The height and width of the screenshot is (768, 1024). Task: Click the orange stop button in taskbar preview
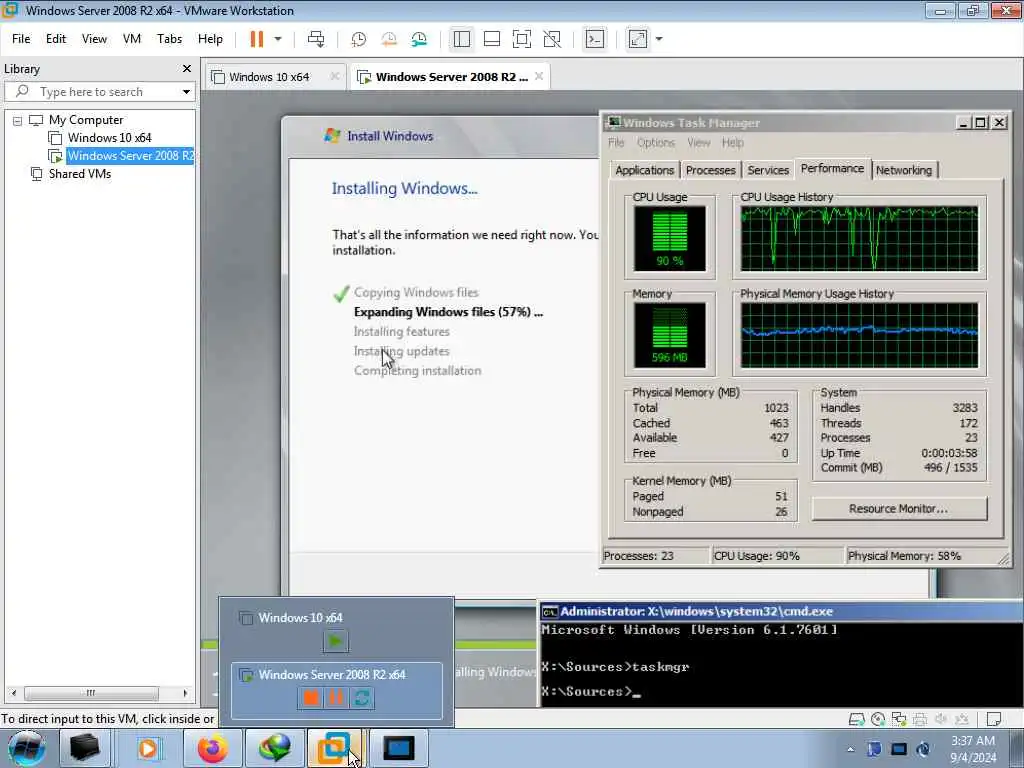(x=311, y=698)
